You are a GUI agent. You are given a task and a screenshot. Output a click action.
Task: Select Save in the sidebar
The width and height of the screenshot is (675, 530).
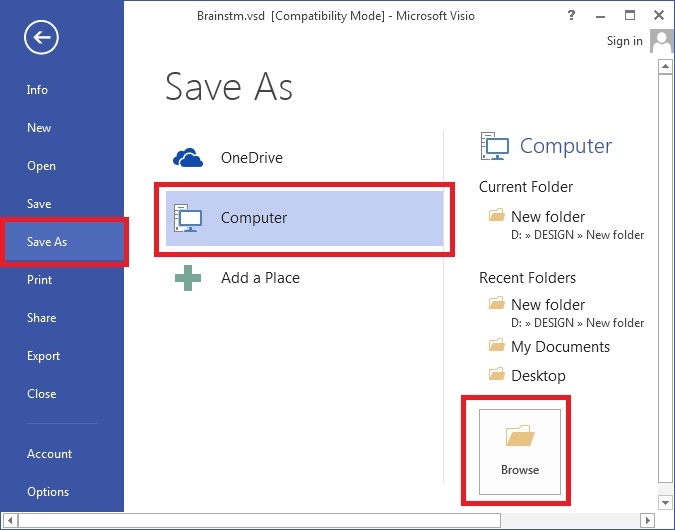tap(39, 204)
